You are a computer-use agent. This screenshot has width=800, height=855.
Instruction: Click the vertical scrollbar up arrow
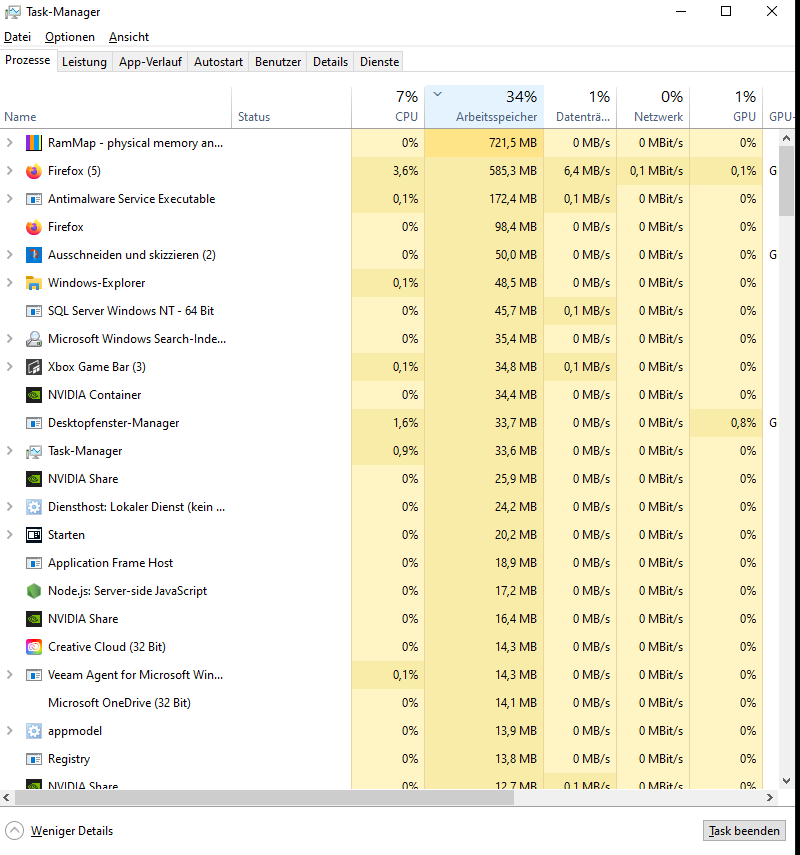point(786,139)
